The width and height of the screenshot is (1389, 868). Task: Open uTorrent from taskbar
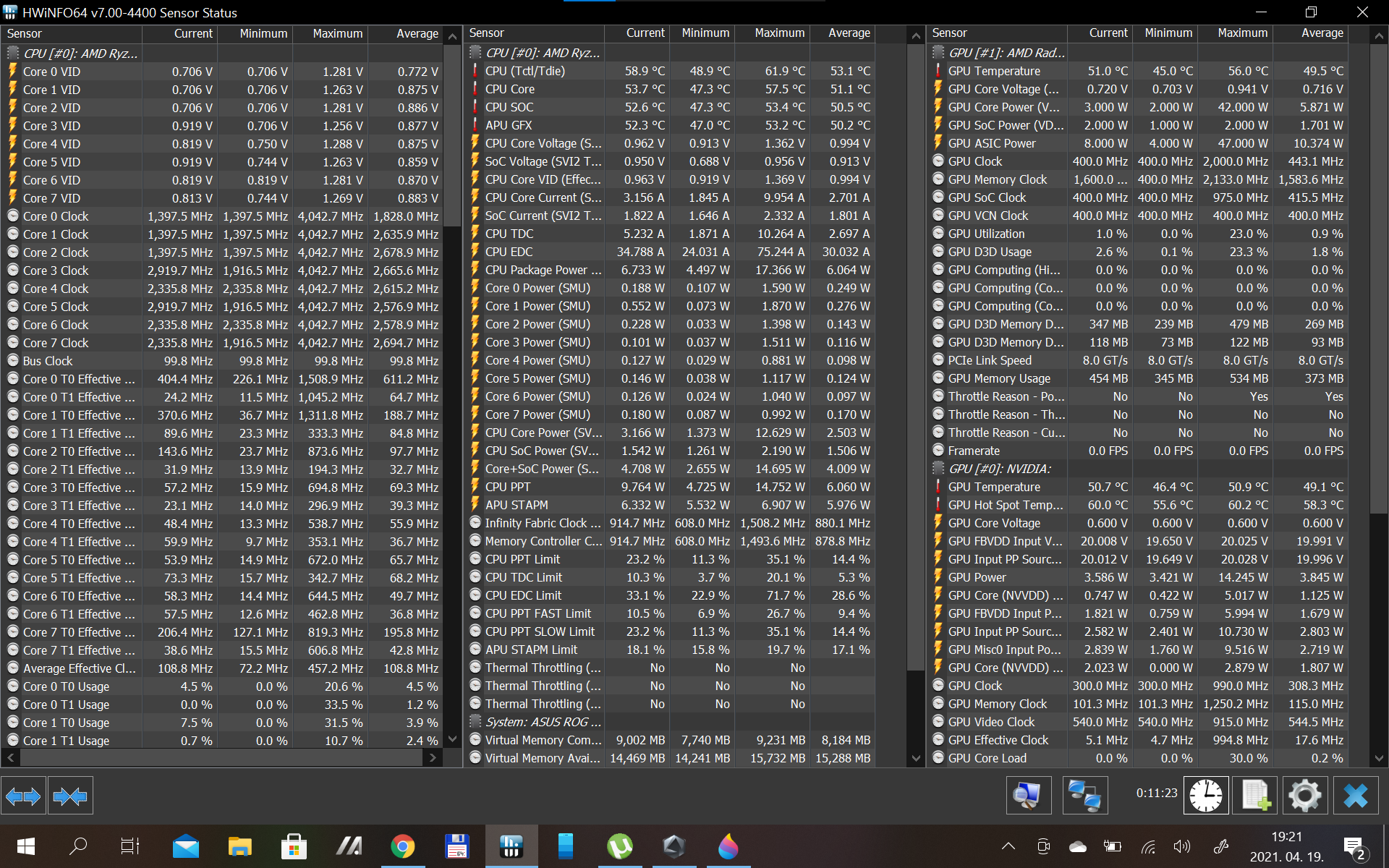(x=620, y=846)
